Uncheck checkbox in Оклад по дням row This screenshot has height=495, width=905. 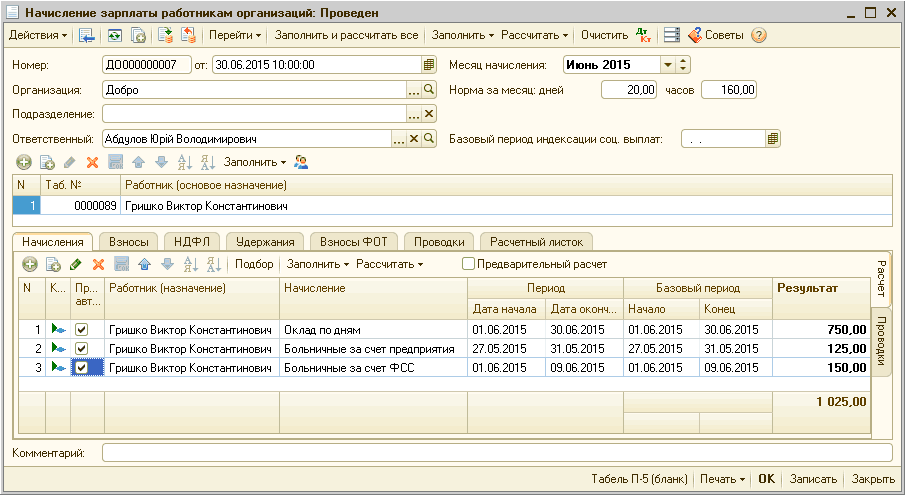(x=81, y=329)
